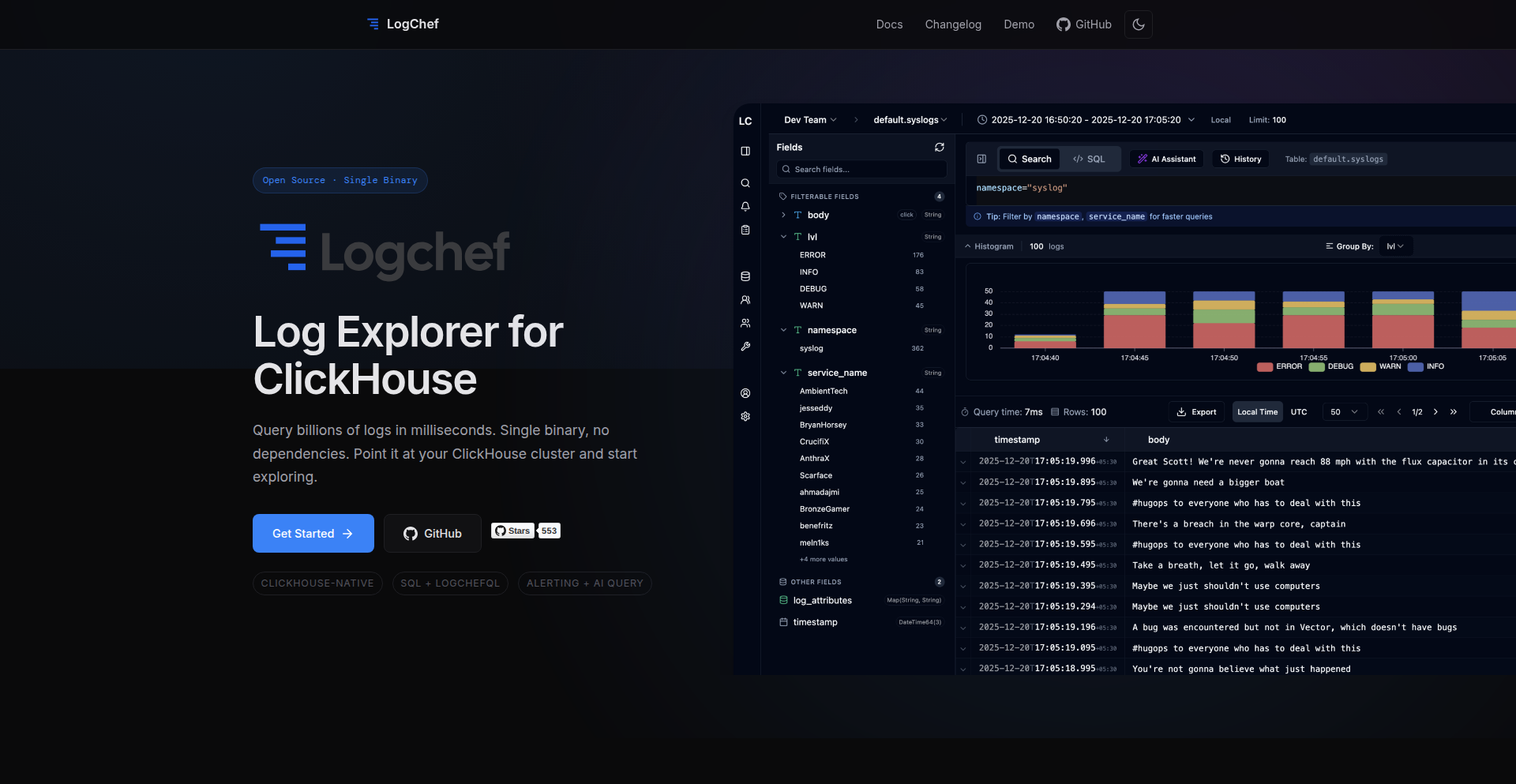Click the Get Started button

pos(313,533)
